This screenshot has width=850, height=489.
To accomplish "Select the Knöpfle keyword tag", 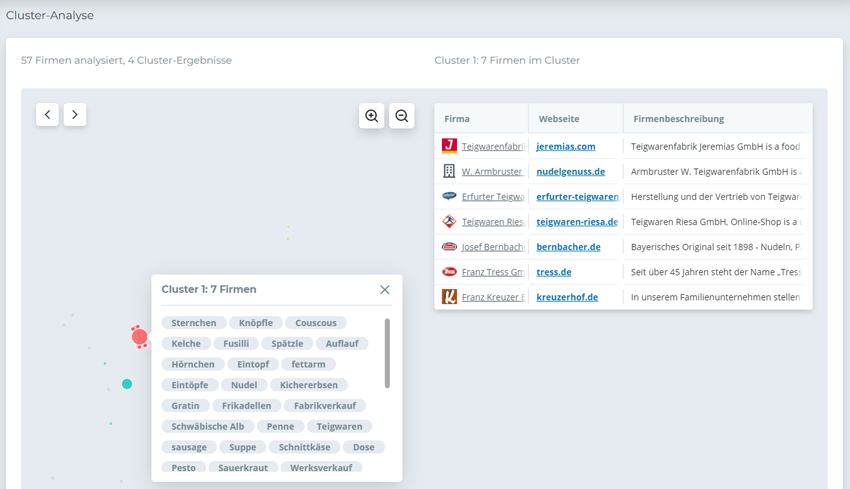I will coord(256,323).
